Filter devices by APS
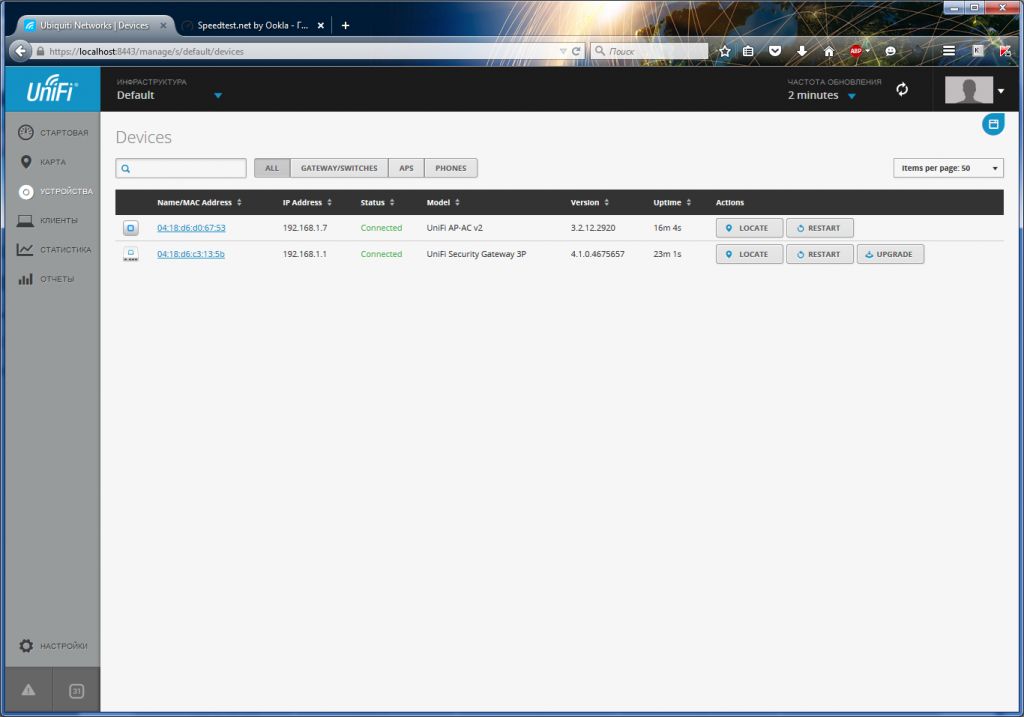Screen dimensions: 1024x717 [x=406, y=168]
